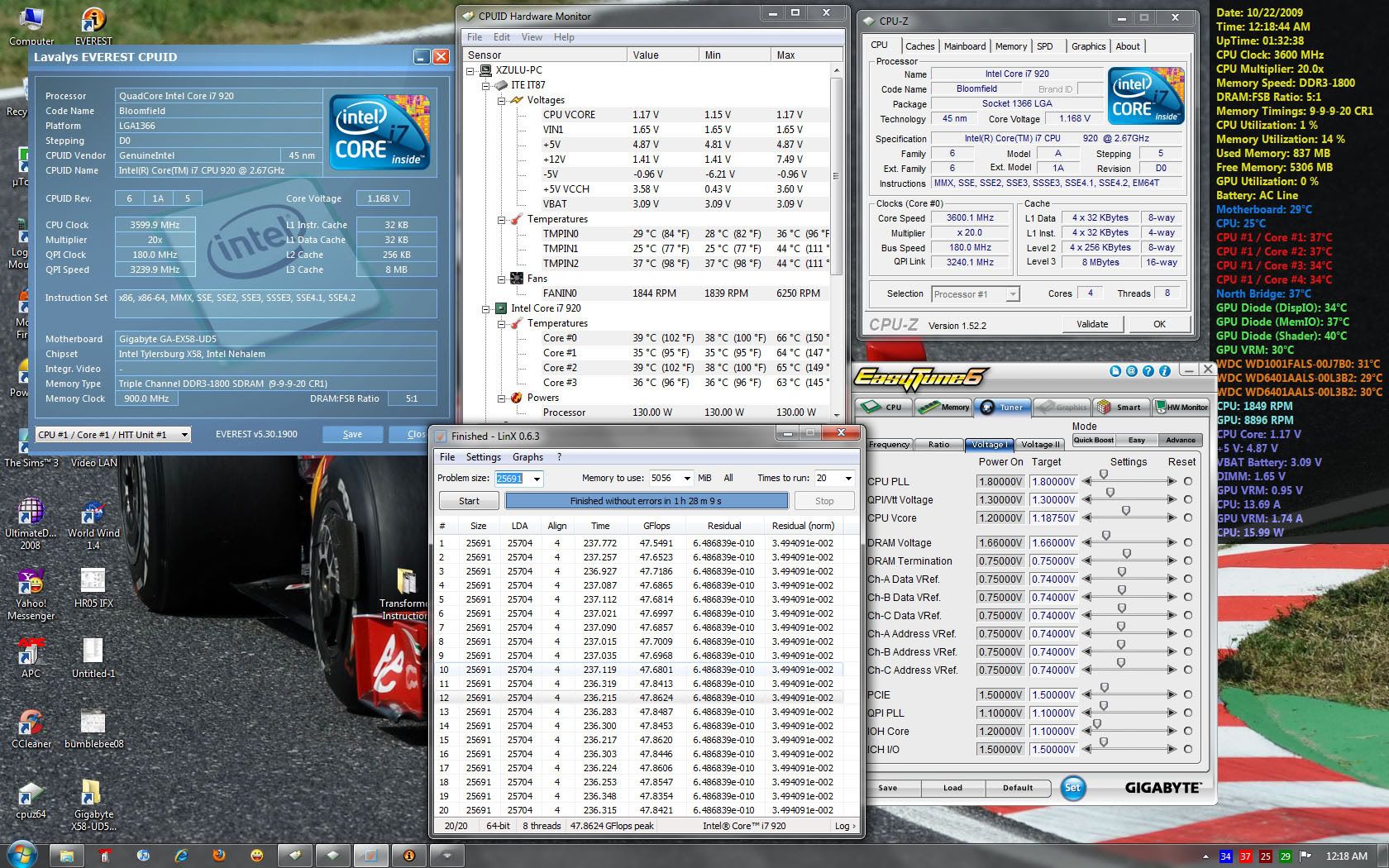Click EVEREST CPUID Save button
The height and width of the screenshot is (868, 1389).
tap(352, 434)
